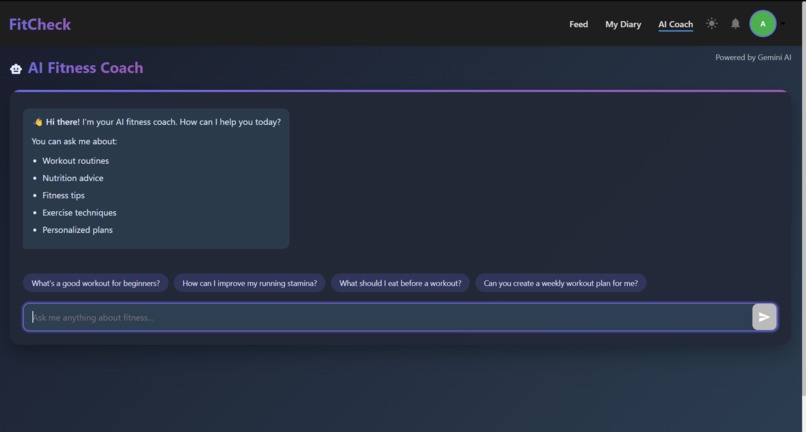
Task: Click the Nutrition advice bullet
Action: (x=72, y=178)
